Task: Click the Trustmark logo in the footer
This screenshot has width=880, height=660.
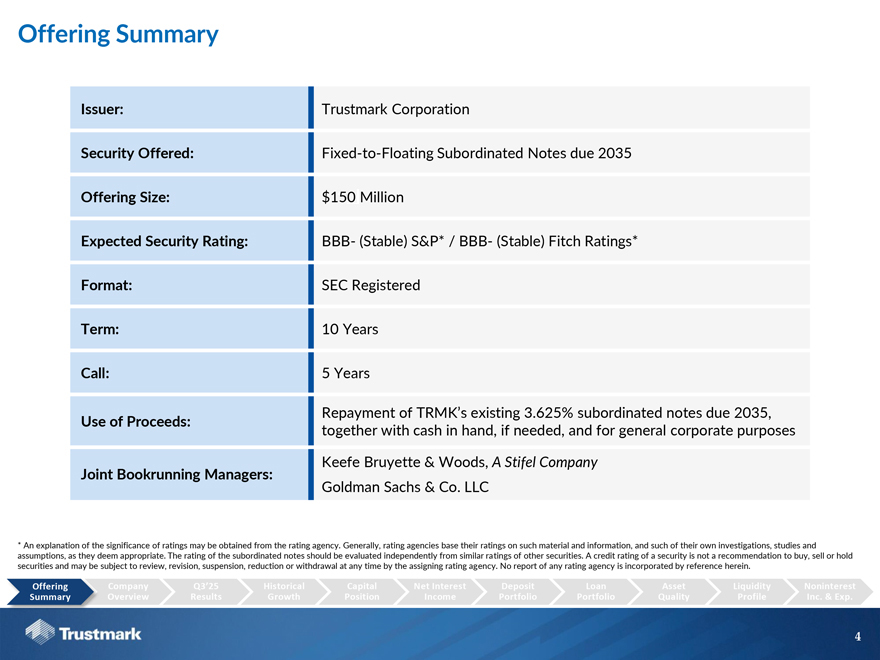Action: (83, 633)
